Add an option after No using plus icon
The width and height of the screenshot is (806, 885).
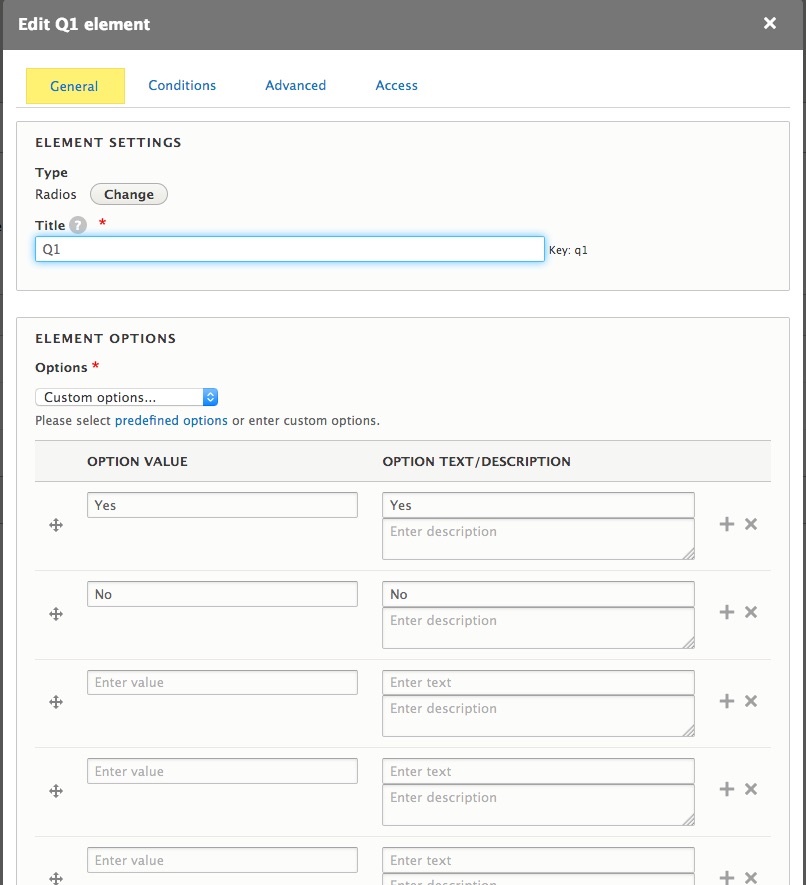click(x=727, y=612)
